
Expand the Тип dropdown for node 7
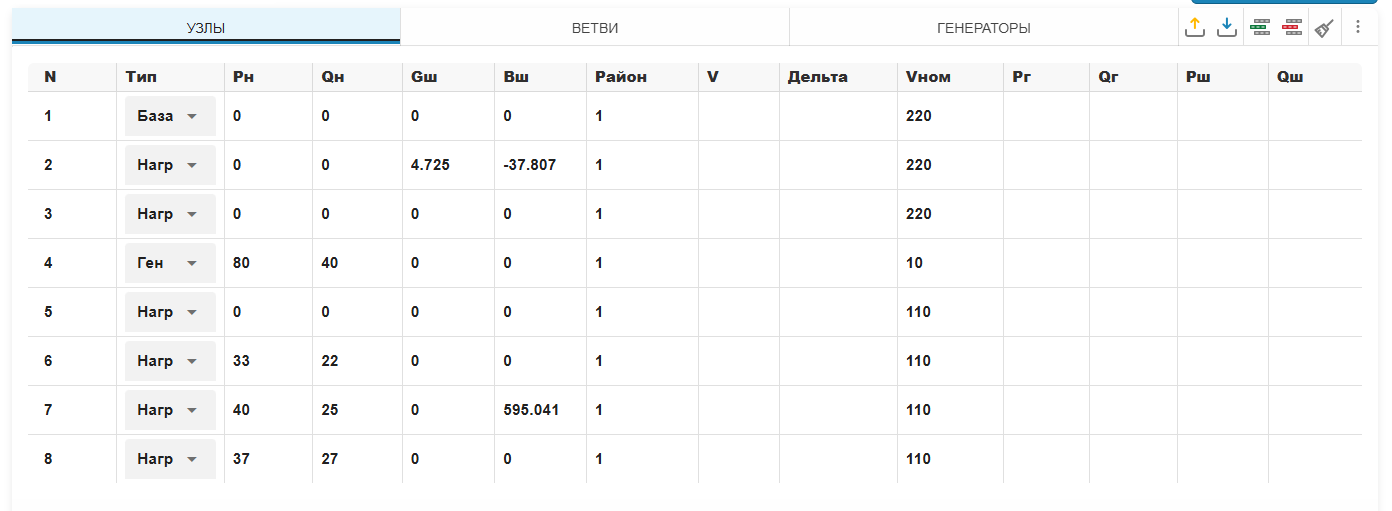170,410
